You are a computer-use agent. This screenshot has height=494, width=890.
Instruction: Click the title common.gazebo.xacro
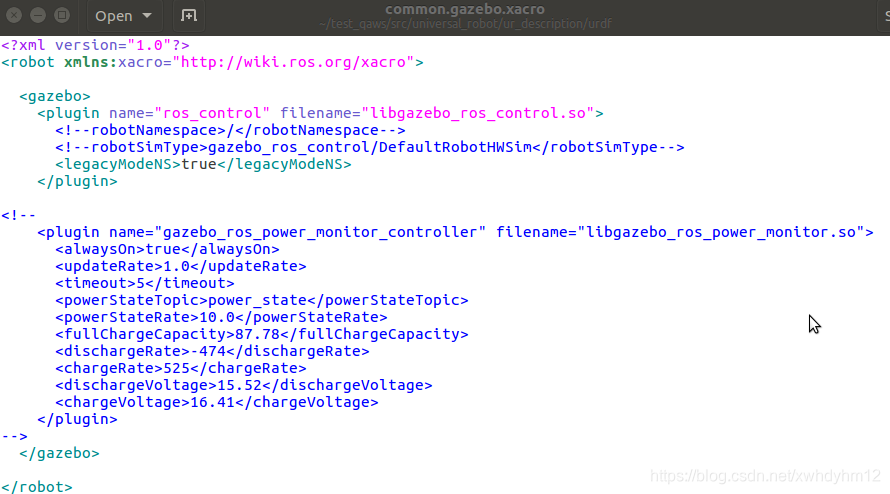pos(464,9)
